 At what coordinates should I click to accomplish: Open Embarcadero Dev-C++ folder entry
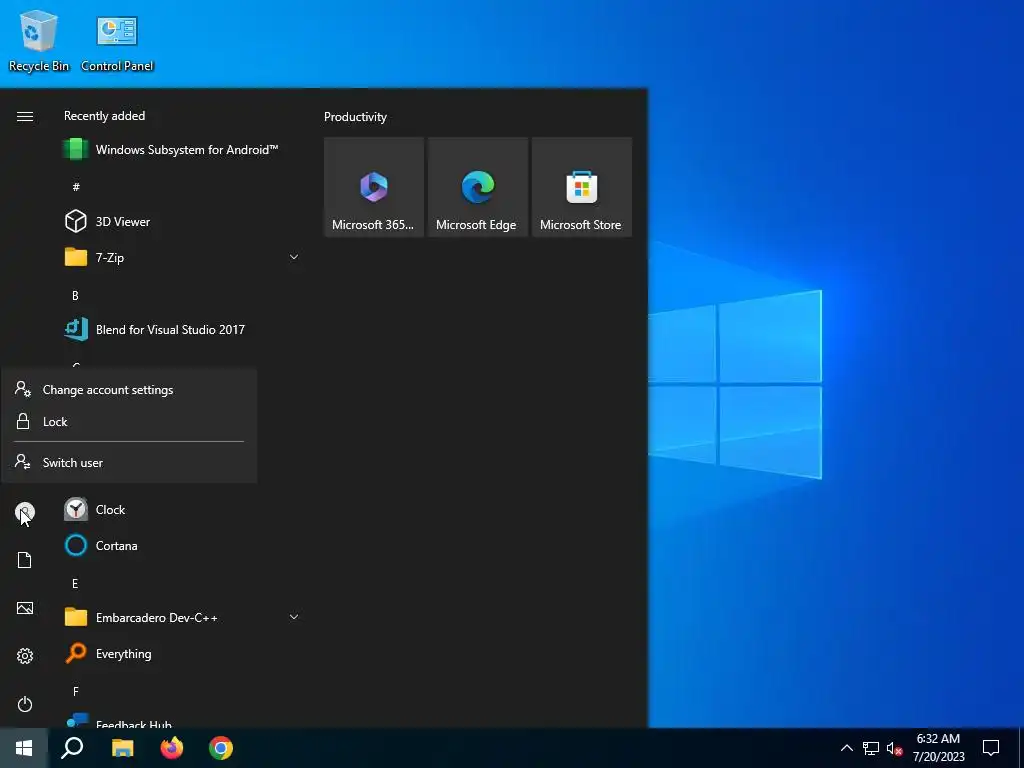[181, 617]
